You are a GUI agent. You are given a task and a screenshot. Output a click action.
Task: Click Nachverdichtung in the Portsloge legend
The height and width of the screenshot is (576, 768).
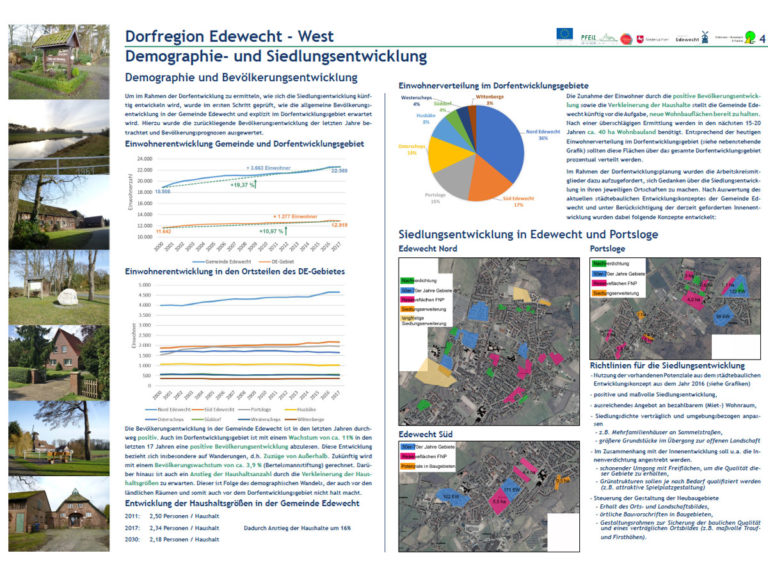[611, 264]
